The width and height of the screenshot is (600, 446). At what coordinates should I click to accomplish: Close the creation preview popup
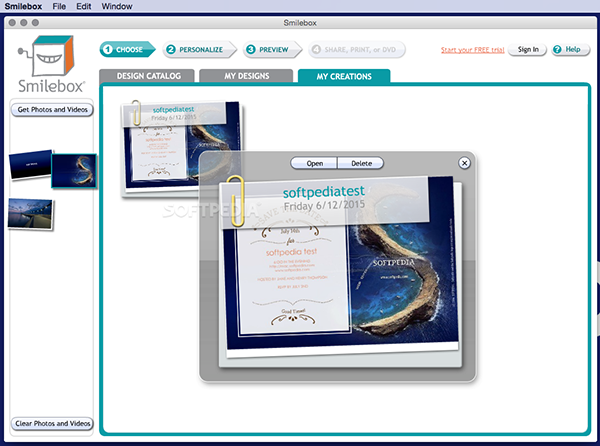tap(464, 163)
